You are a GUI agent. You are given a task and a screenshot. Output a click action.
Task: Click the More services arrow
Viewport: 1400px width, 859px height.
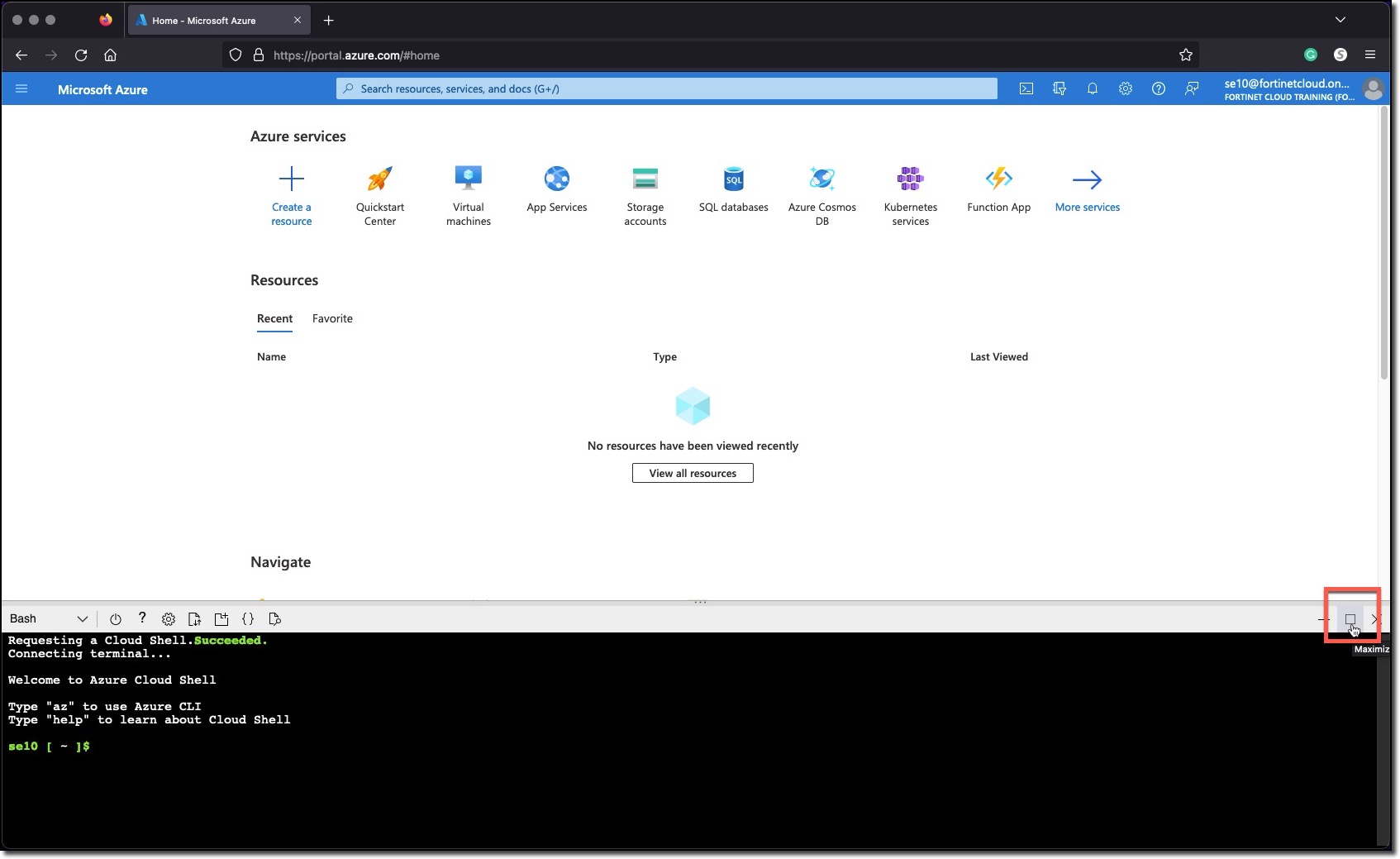pos(1088,179)
